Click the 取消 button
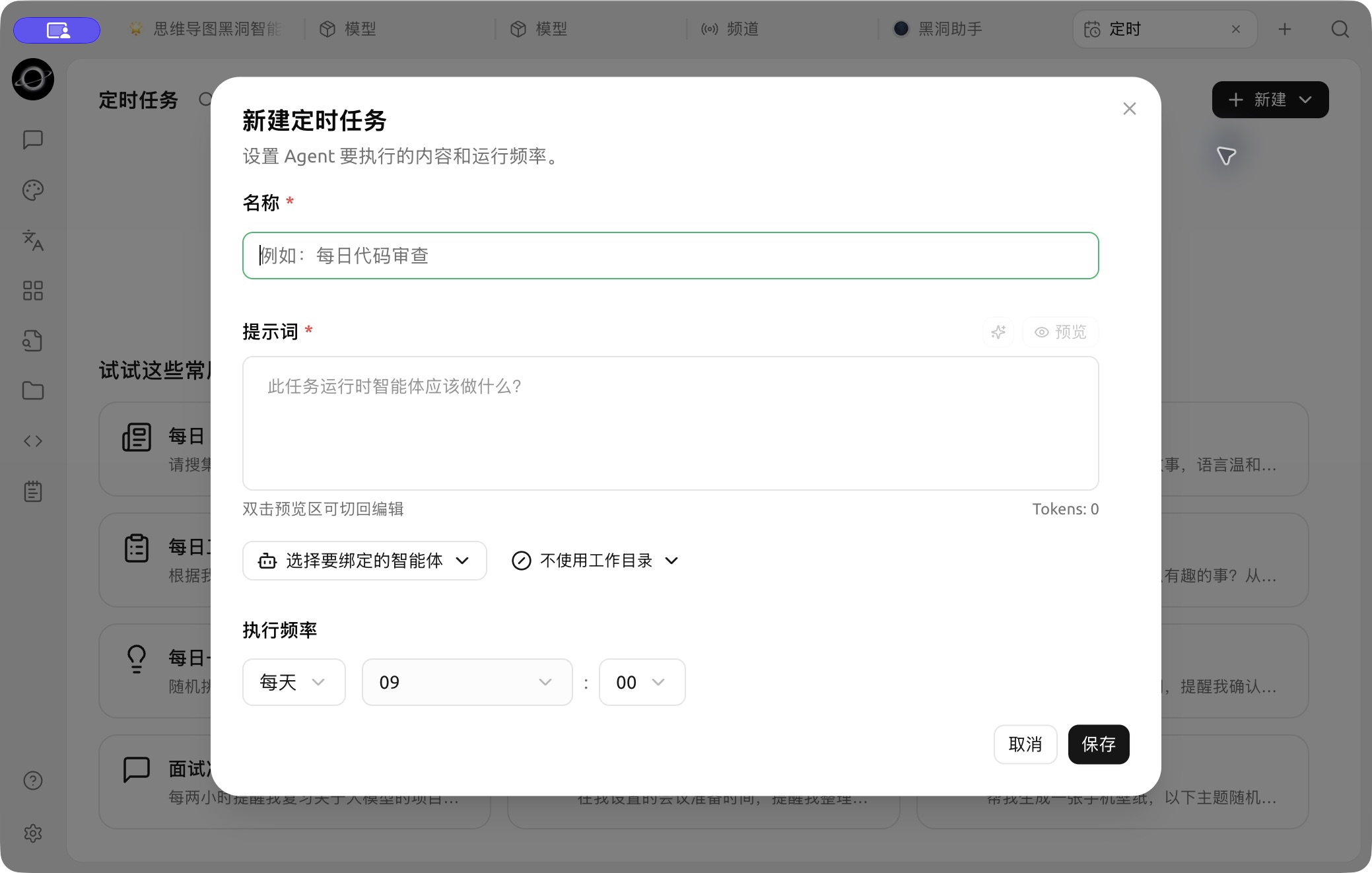The width and height of the screenshot is (1372, 873). click(1025, 744)
